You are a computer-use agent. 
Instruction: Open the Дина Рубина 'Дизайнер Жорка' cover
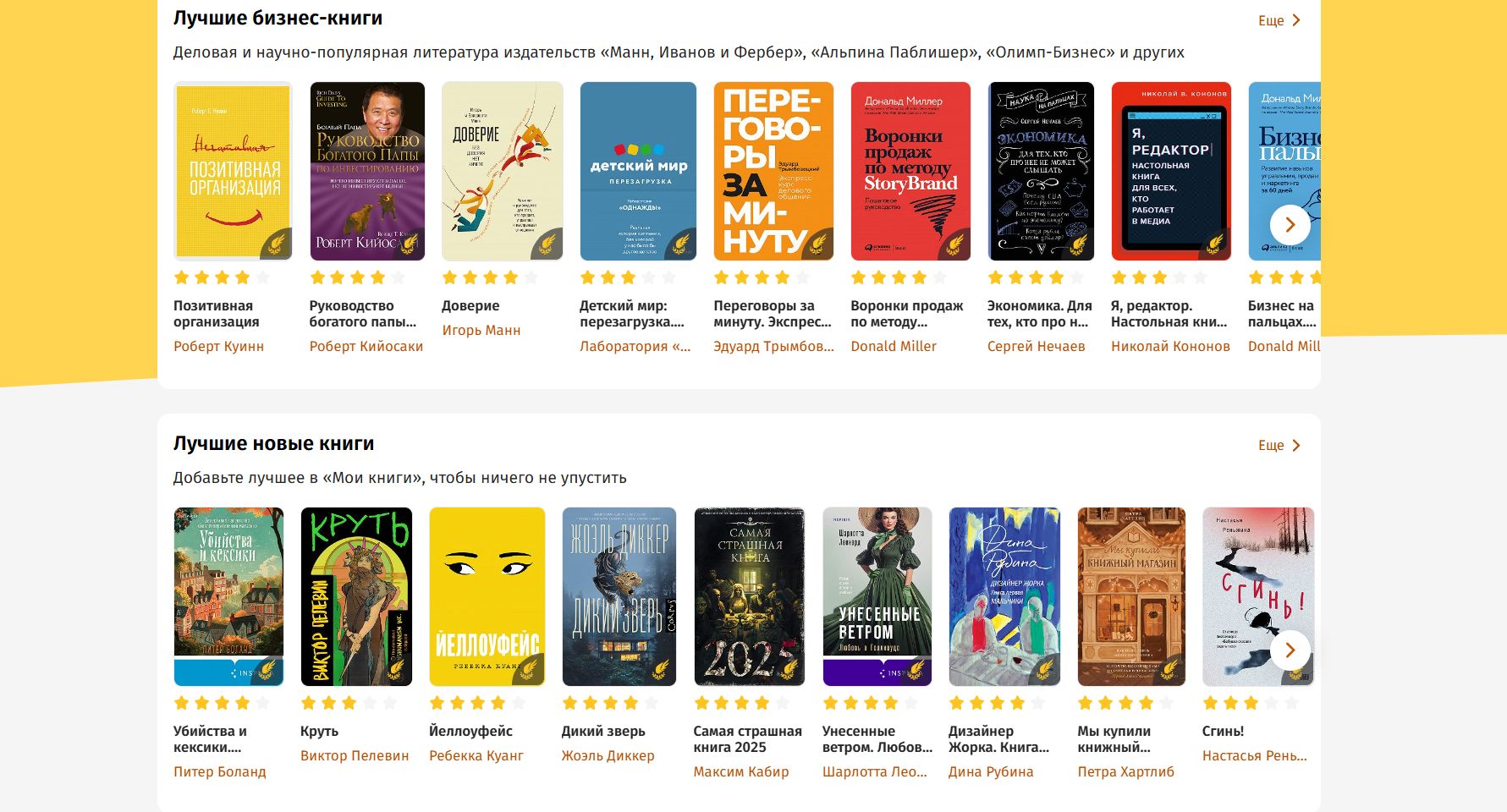tap(1004, 596)
